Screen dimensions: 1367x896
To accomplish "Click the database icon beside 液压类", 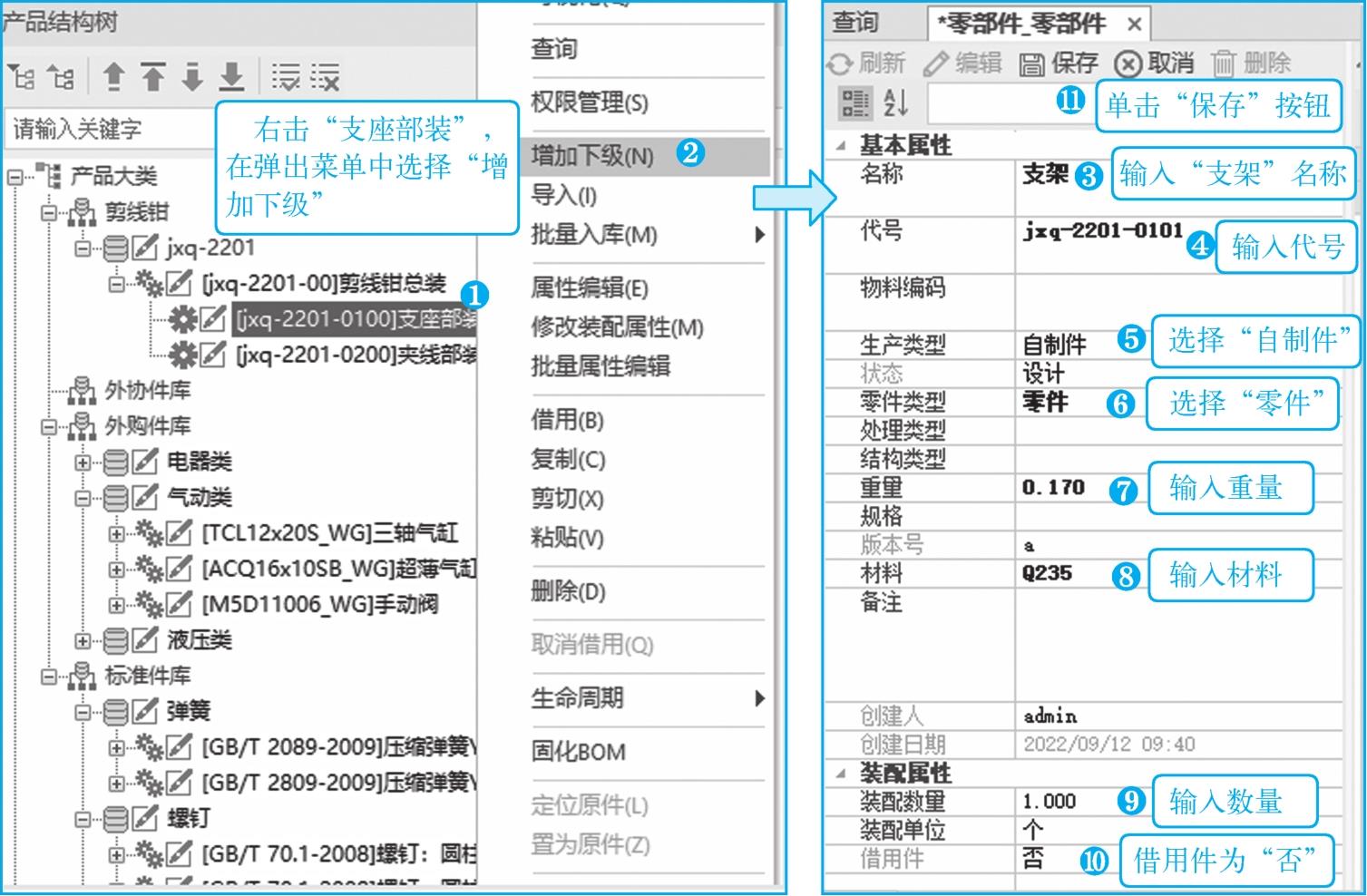I will [115, 640].
